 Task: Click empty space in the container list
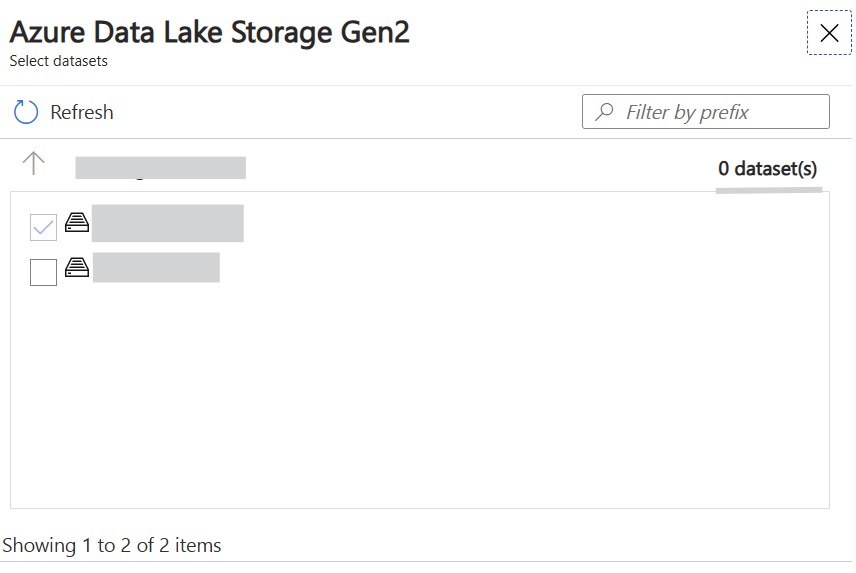coord(419,393)
